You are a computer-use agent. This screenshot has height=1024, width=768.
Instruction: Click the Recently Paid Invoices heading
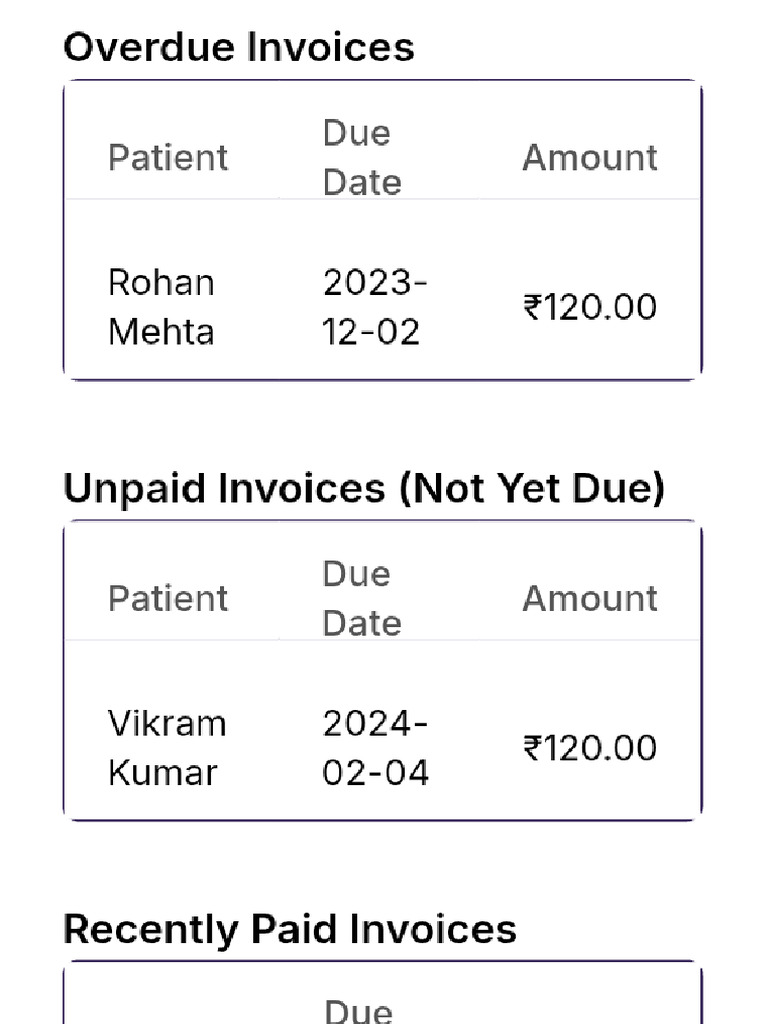[289, 929]
